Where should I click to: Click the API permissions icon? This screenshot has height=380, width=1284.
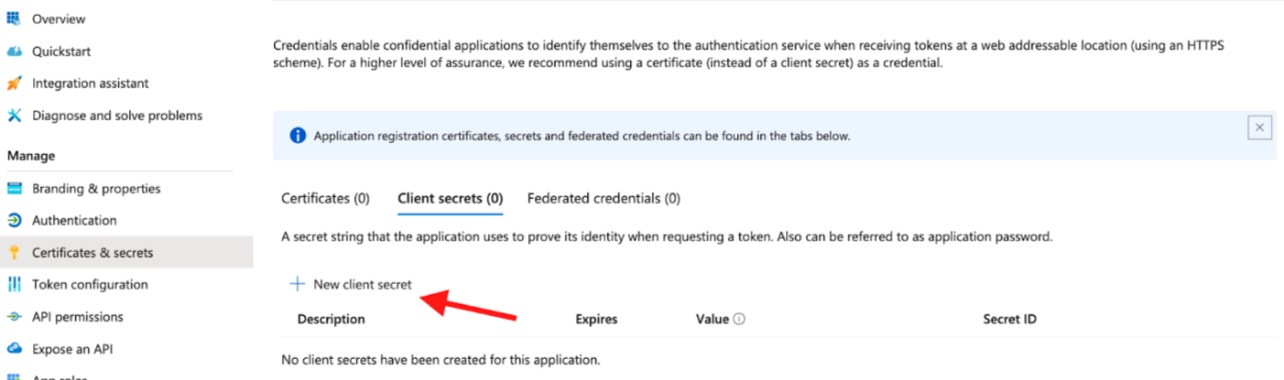14,316
